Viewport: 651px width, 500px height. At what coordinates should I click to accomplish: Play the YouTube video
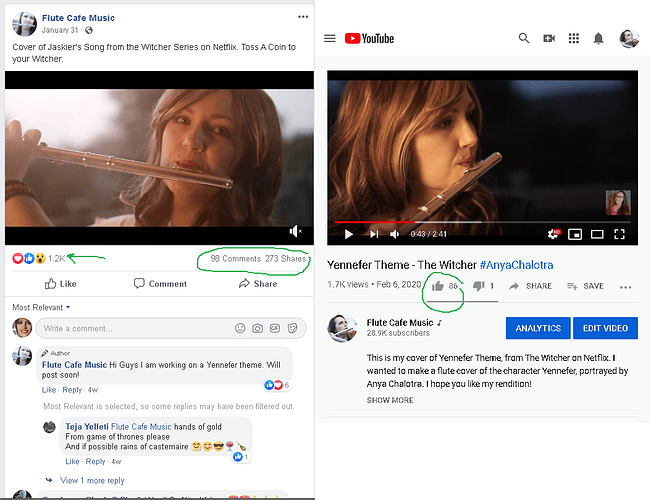pyautogui.click(x=349, y=234)
